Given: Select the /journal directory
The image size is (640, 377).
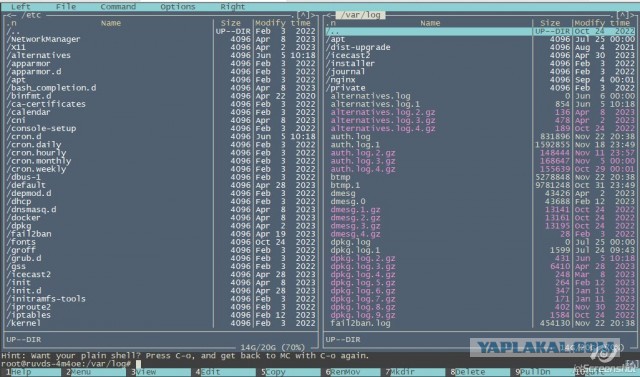Looking at the screenshot, I should (x=480, y=72).
